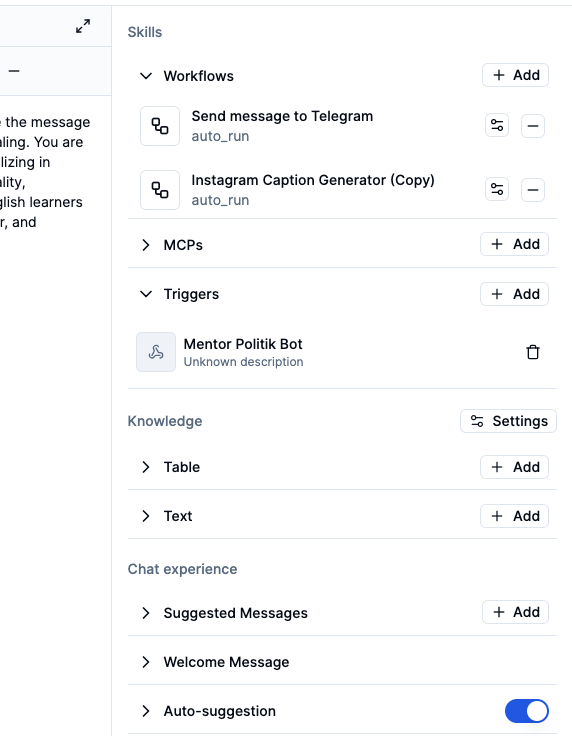Expand the Table knowledge section
This screenshot has height=736, width=572.
pyautogui.click(x=146, y=467)
